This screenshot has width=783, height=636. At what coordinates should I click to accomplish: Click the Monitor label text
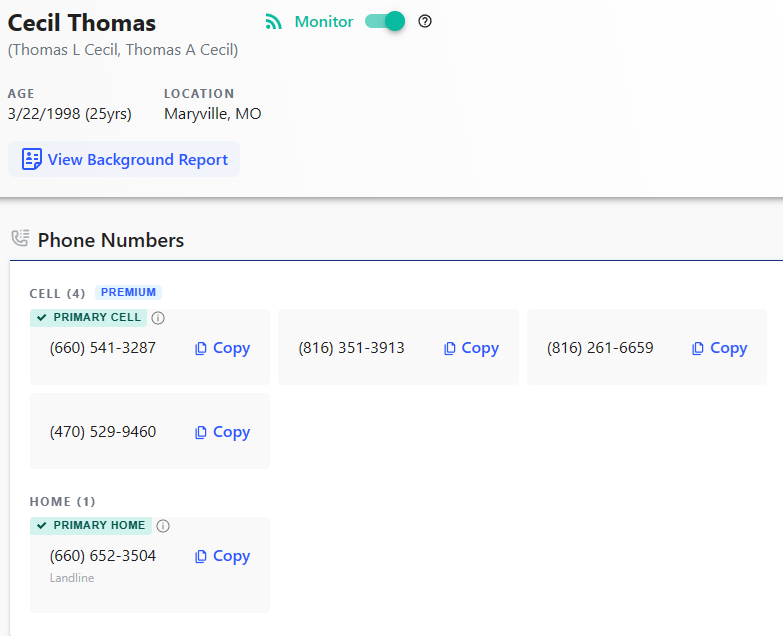(324, 22)
